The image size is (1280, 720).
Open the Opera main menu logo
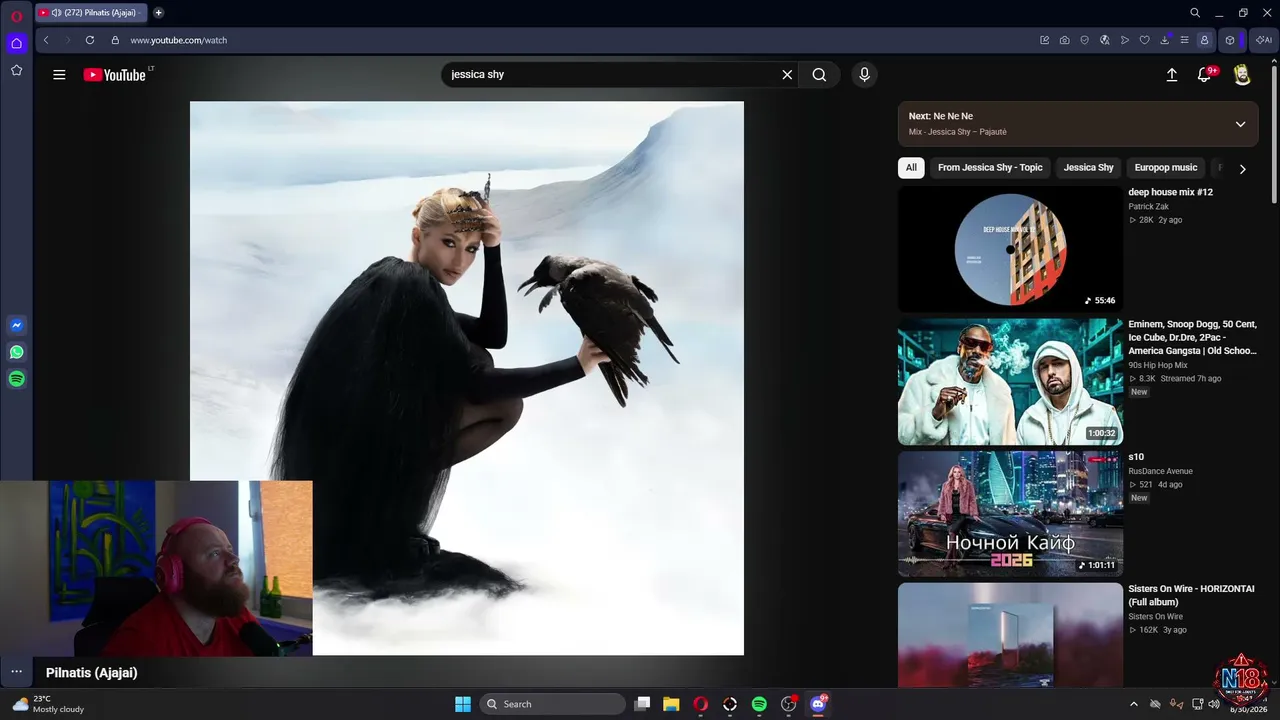16,16
